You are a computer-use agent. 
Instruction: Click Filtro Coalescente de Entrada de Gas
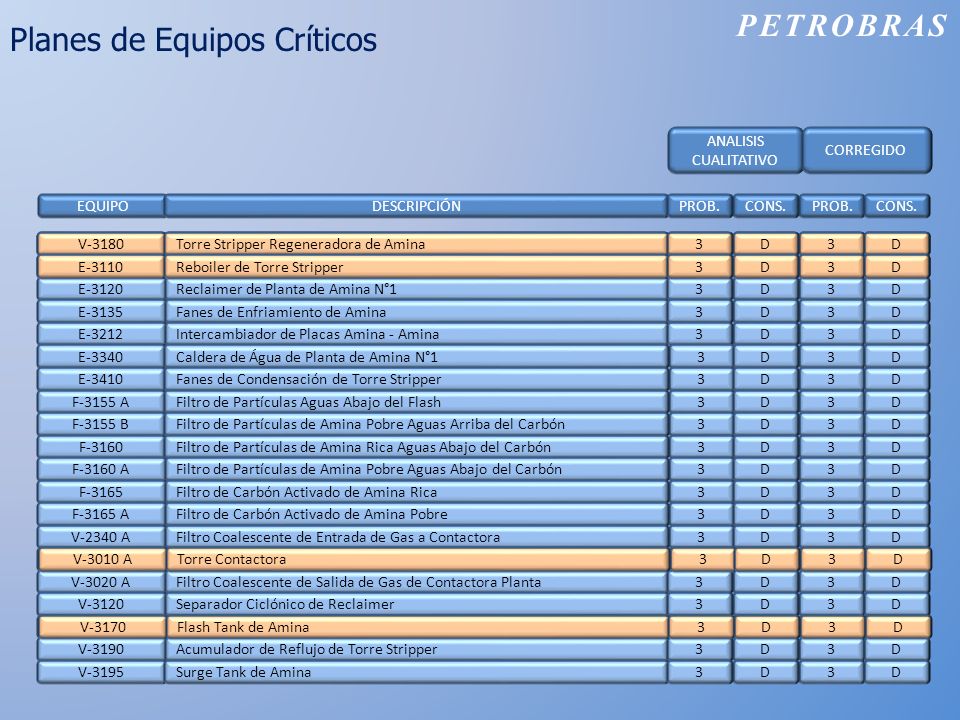416,537
